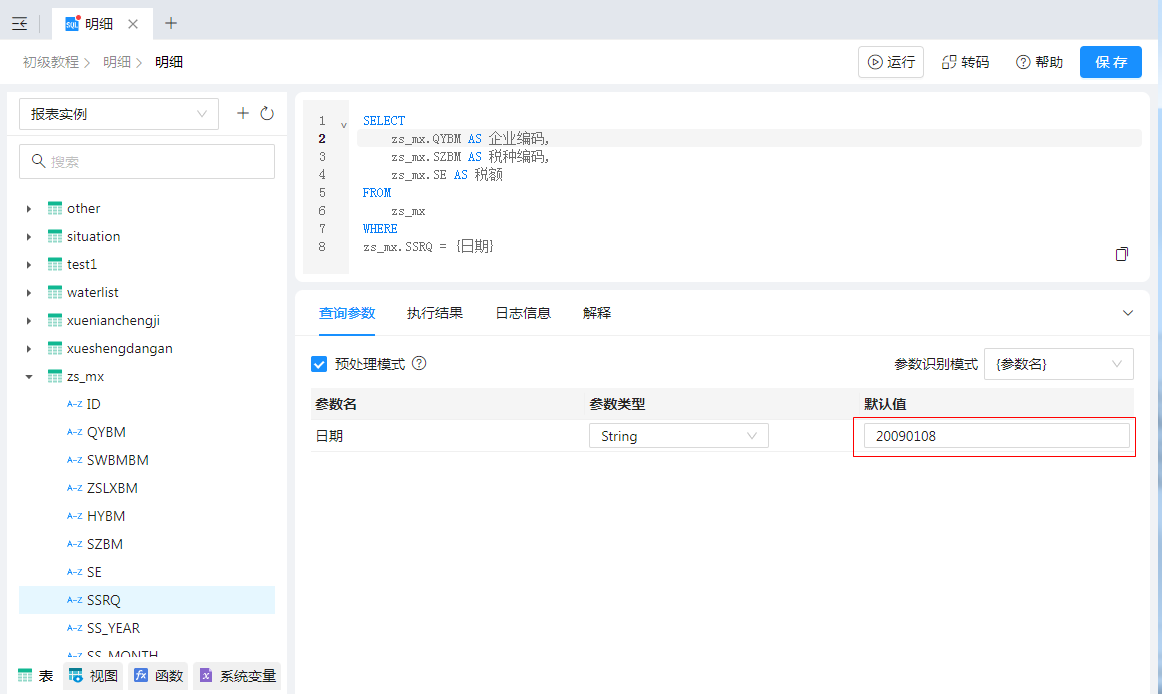Switch to the 日志信息 tab
Screen dimensions: 1162x694
[522, 313]
